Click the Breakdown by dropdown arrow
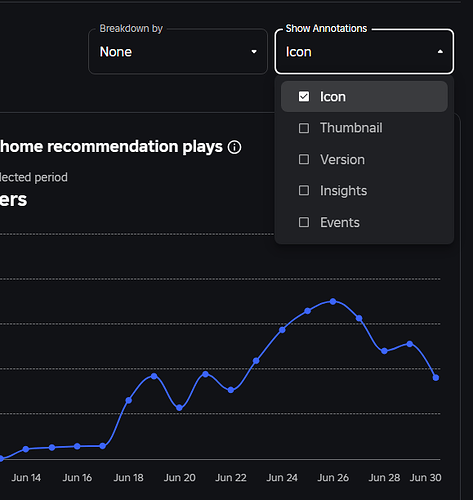473x500 pixels. [x=254, y=52]
